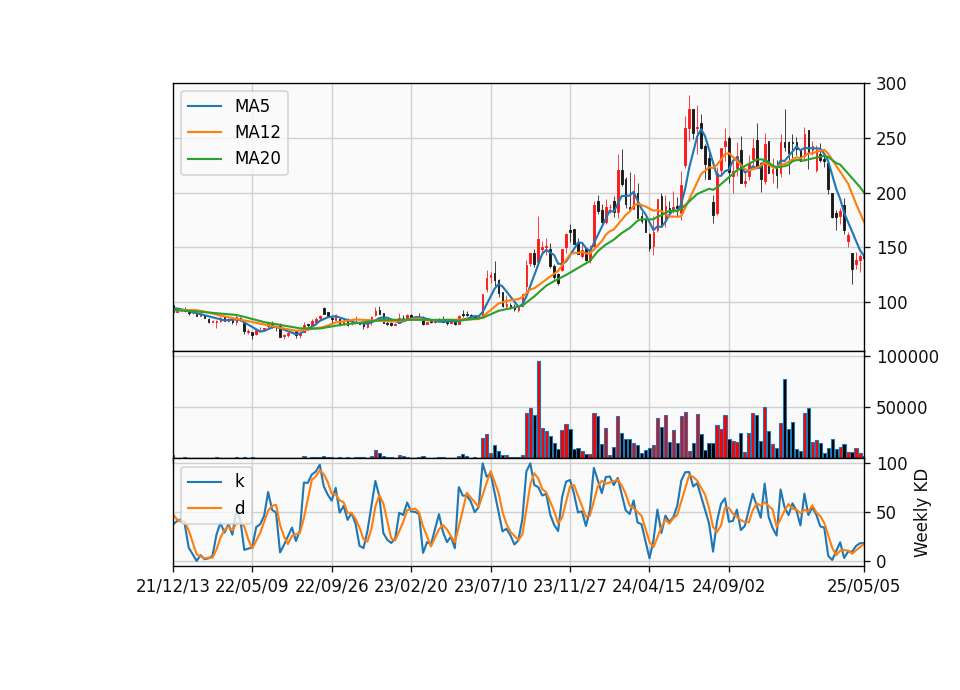The height and width of the screenshot is (690, 960).
Task: Click the MA12 legend label
Action: coord(257,132)
